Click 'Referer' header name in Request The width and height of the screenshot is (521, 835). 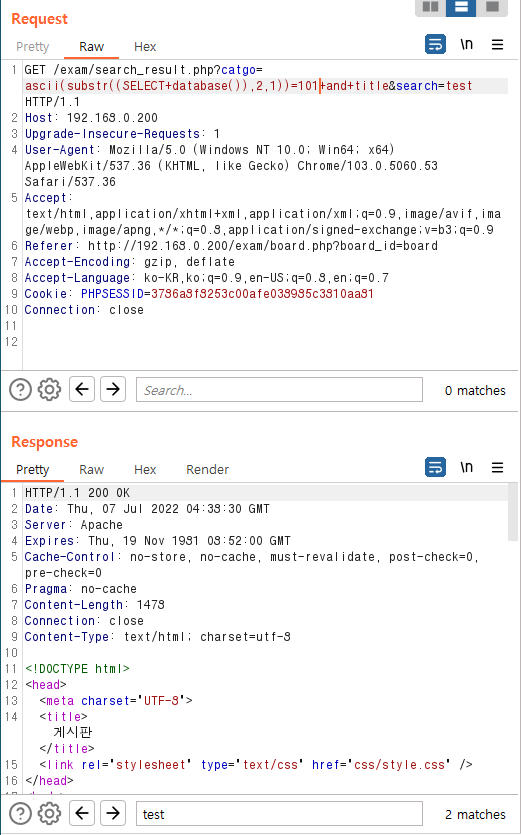coord(48,245)
